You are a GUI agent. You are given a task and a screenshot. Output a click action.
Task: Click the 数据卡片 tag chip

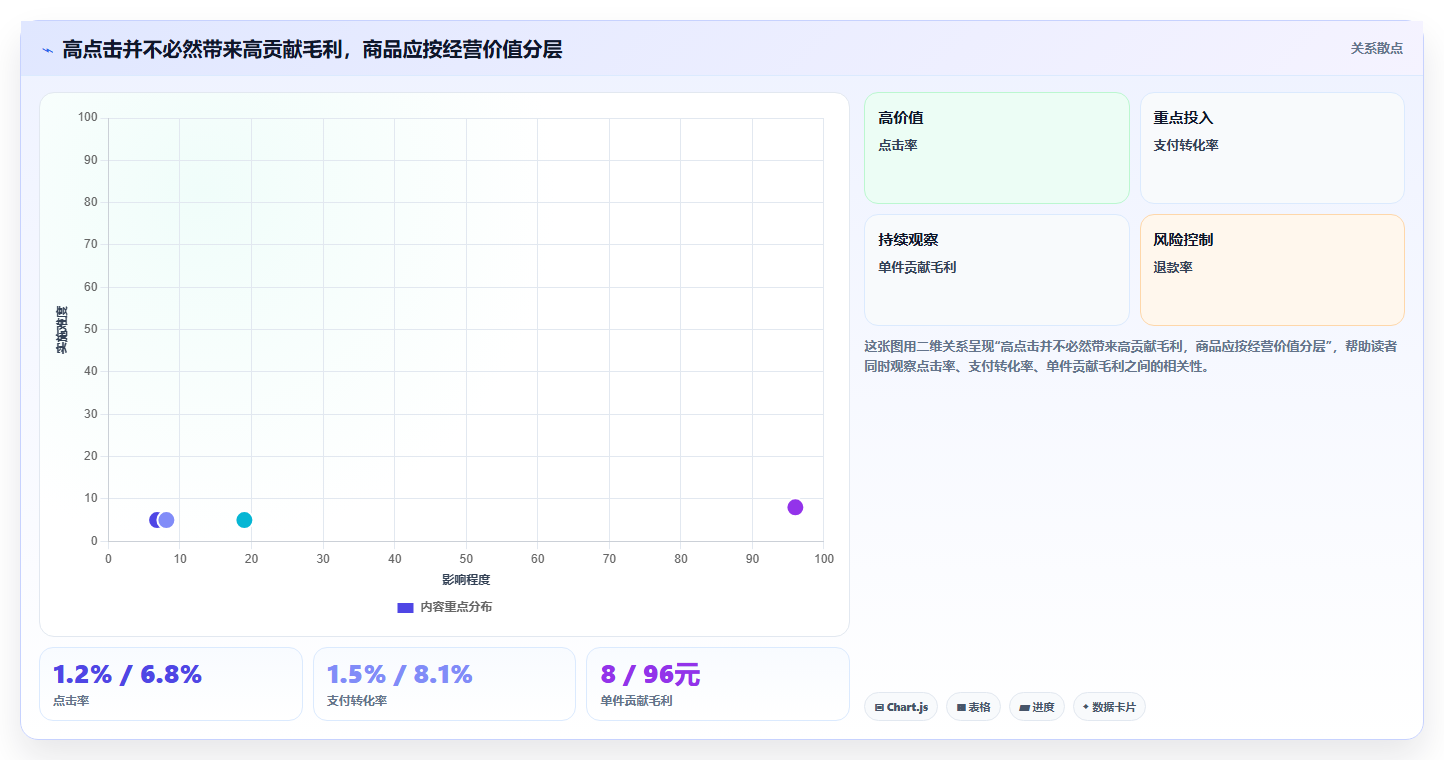[x=1109, y=707]
